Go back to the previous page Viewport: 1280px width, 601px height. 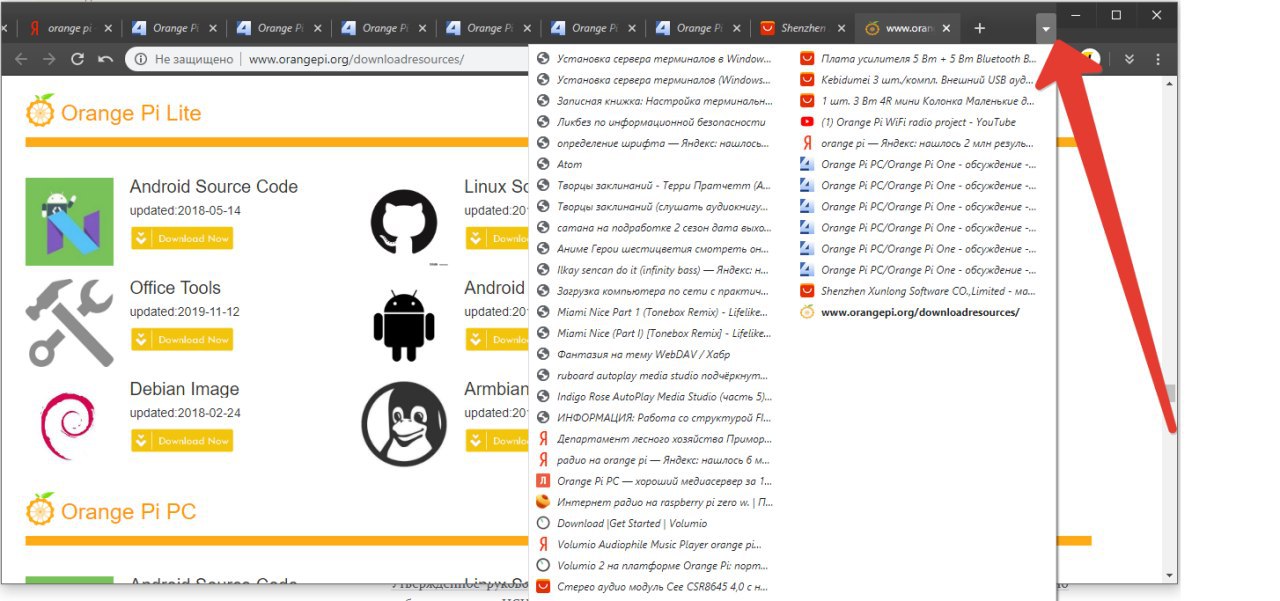tap(22, 60)
